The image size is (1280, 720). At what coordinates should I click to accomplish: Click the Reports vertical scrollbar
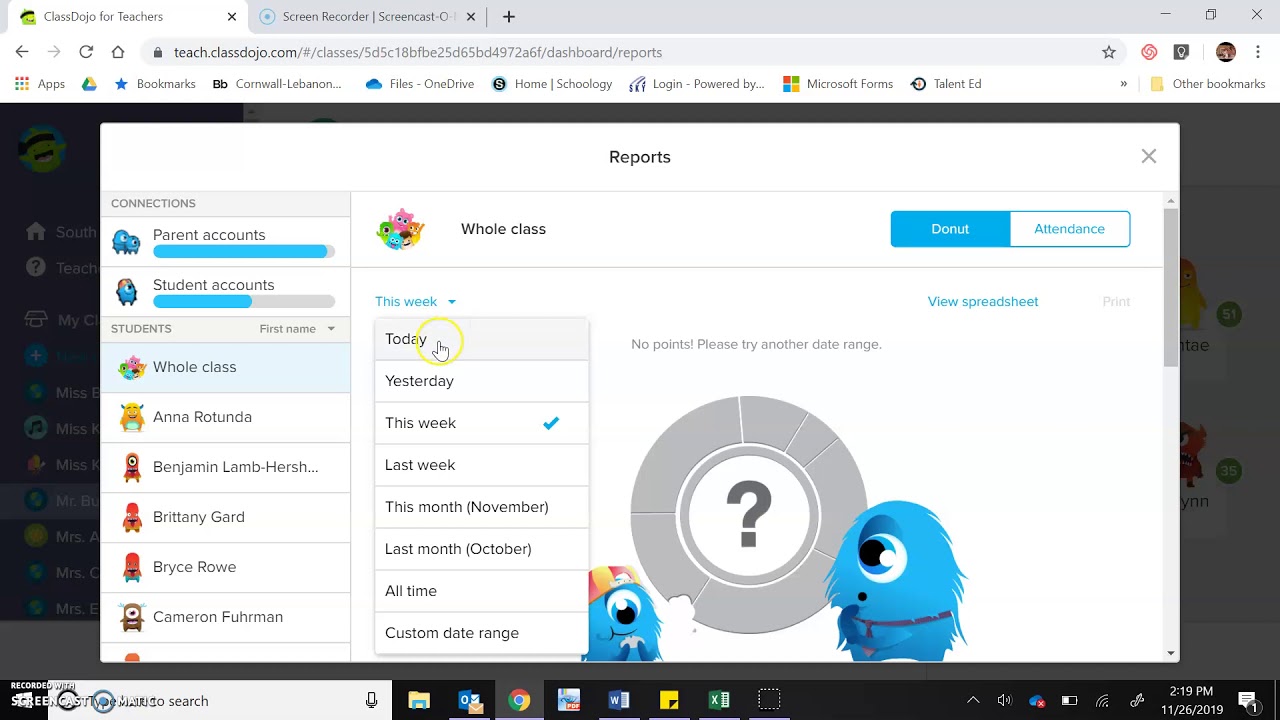click(x=1171, y=288)
